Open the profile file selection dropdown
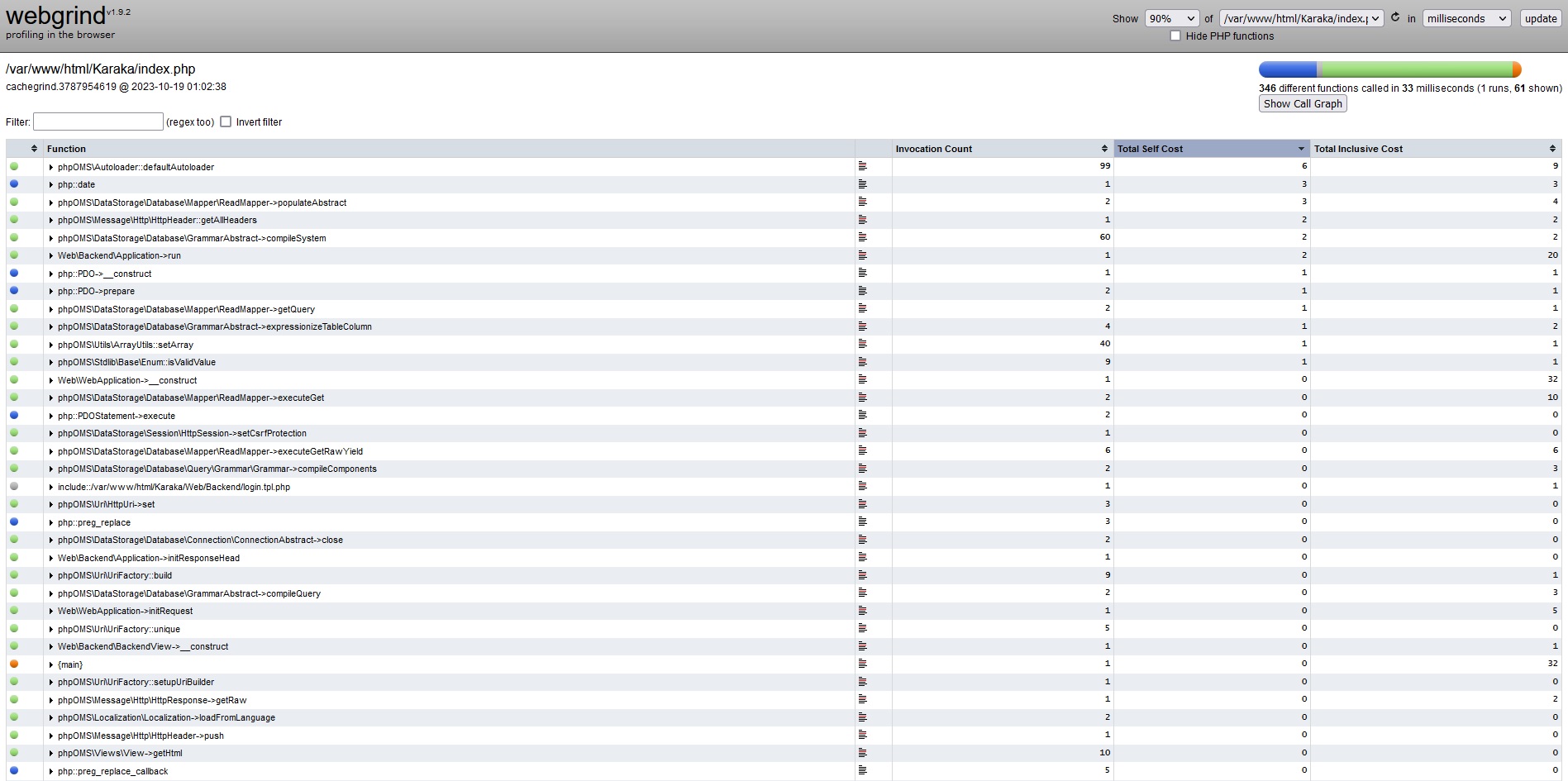Screen dimensions: 1568x781 [1301, 18]
